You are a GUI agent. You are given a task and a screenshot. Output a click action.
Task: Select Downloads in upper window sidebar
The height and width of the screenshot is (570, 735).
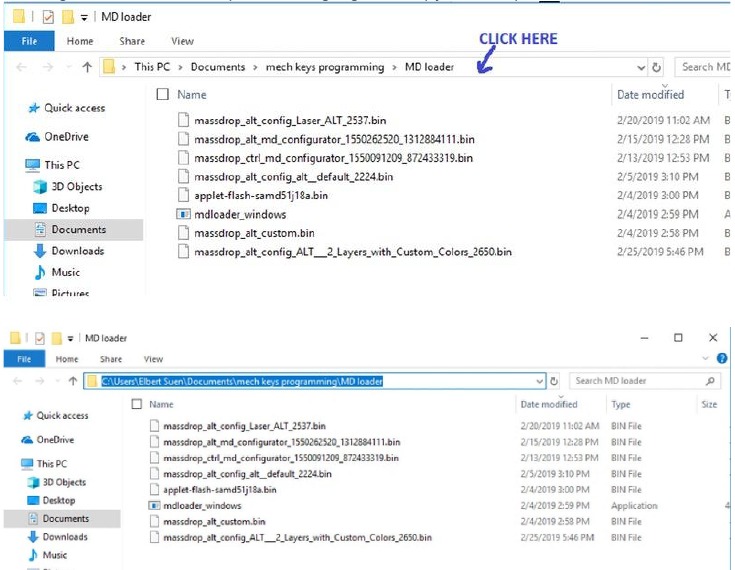click(x=69, y=251)
